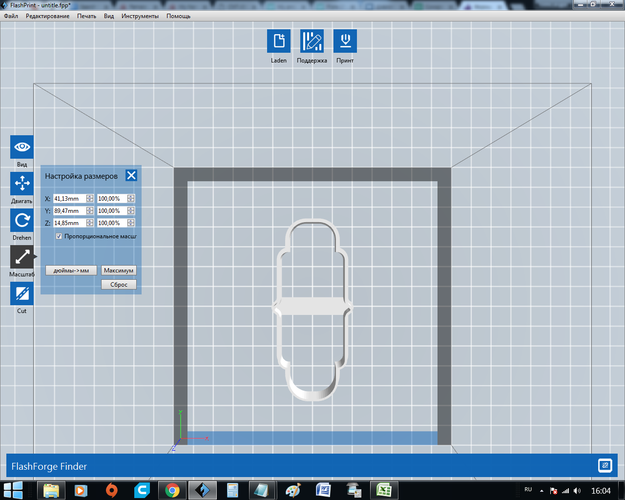The image size is (625, 500).
Task: Click the Принт print icon
Action: tap(345, 41)
